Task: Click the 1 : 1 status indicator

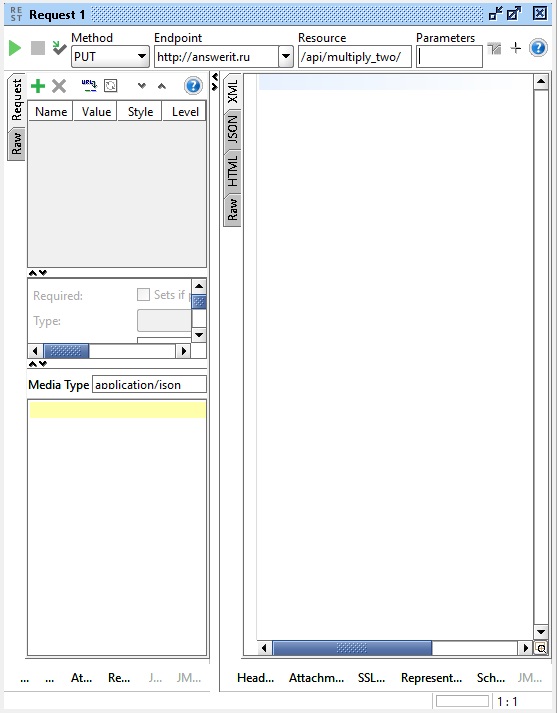Action: pos(507,702)
